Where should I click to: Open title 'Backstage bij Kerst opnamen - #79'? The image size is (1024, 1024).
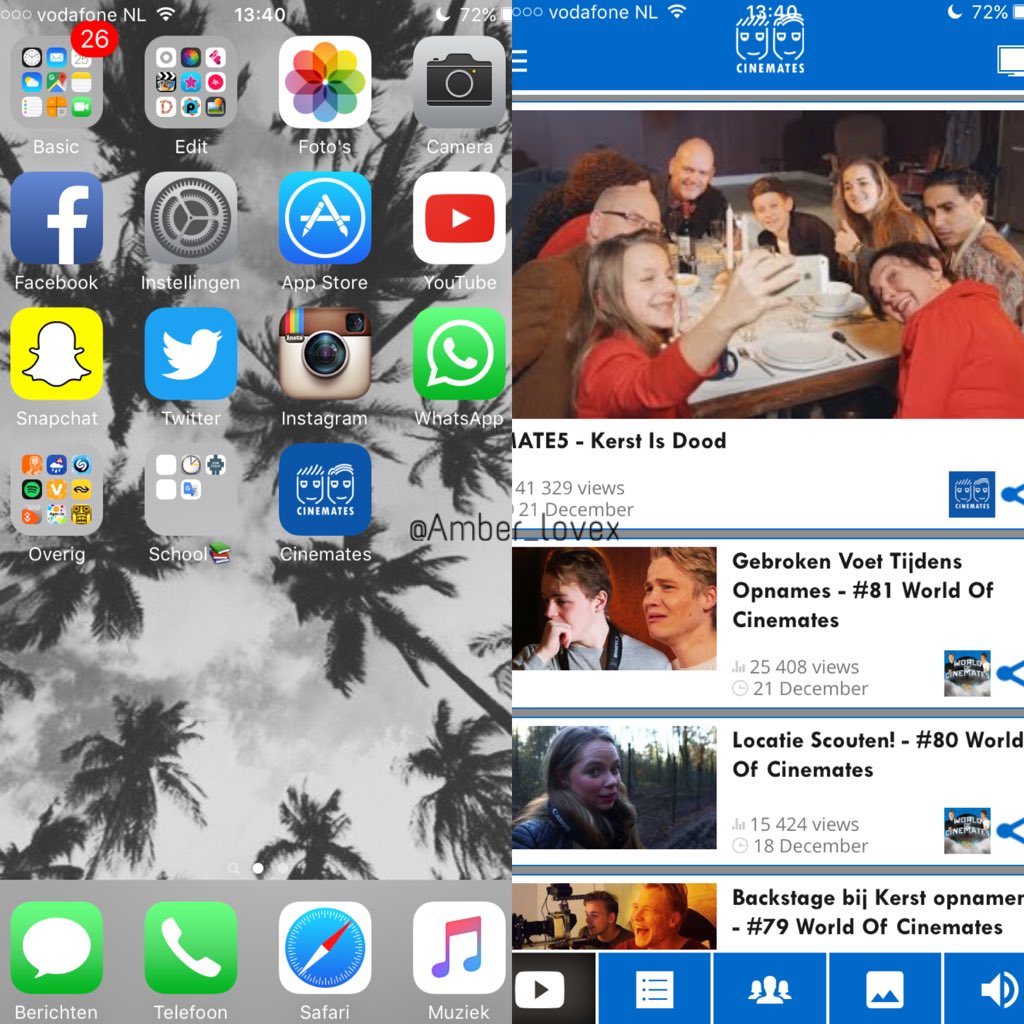878,912
